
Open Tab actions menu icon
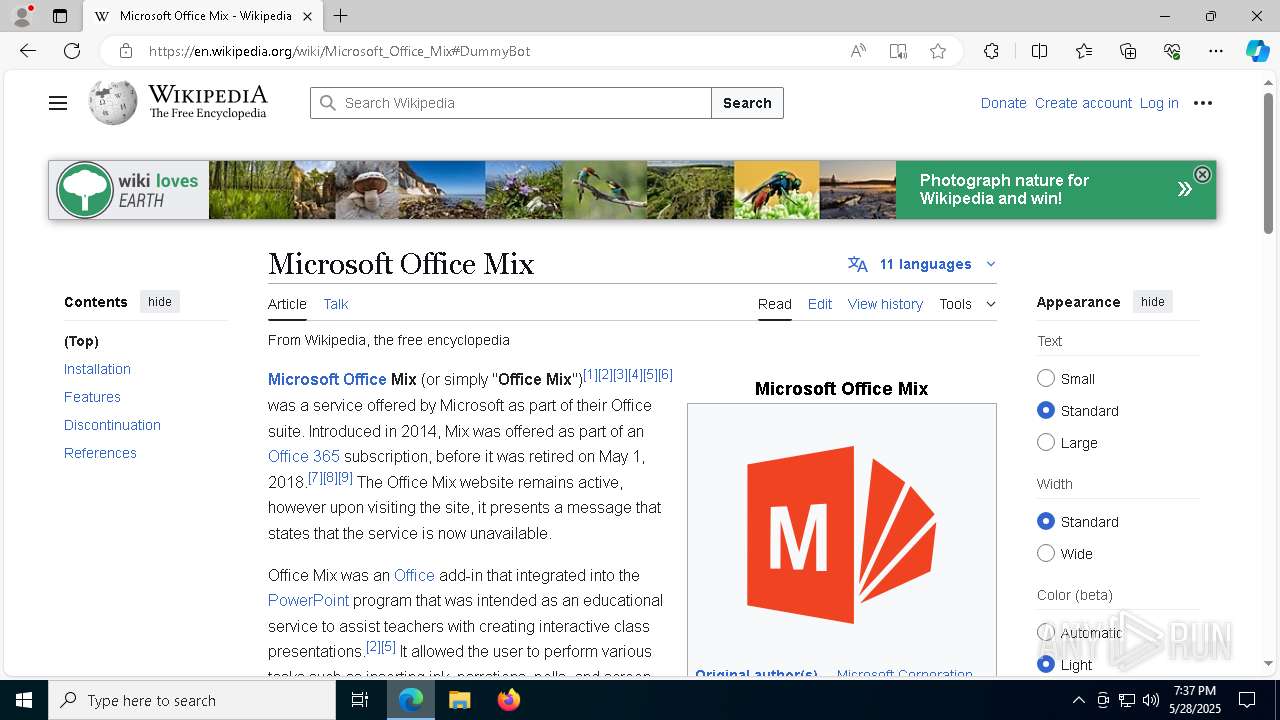(x=60, y=16)
